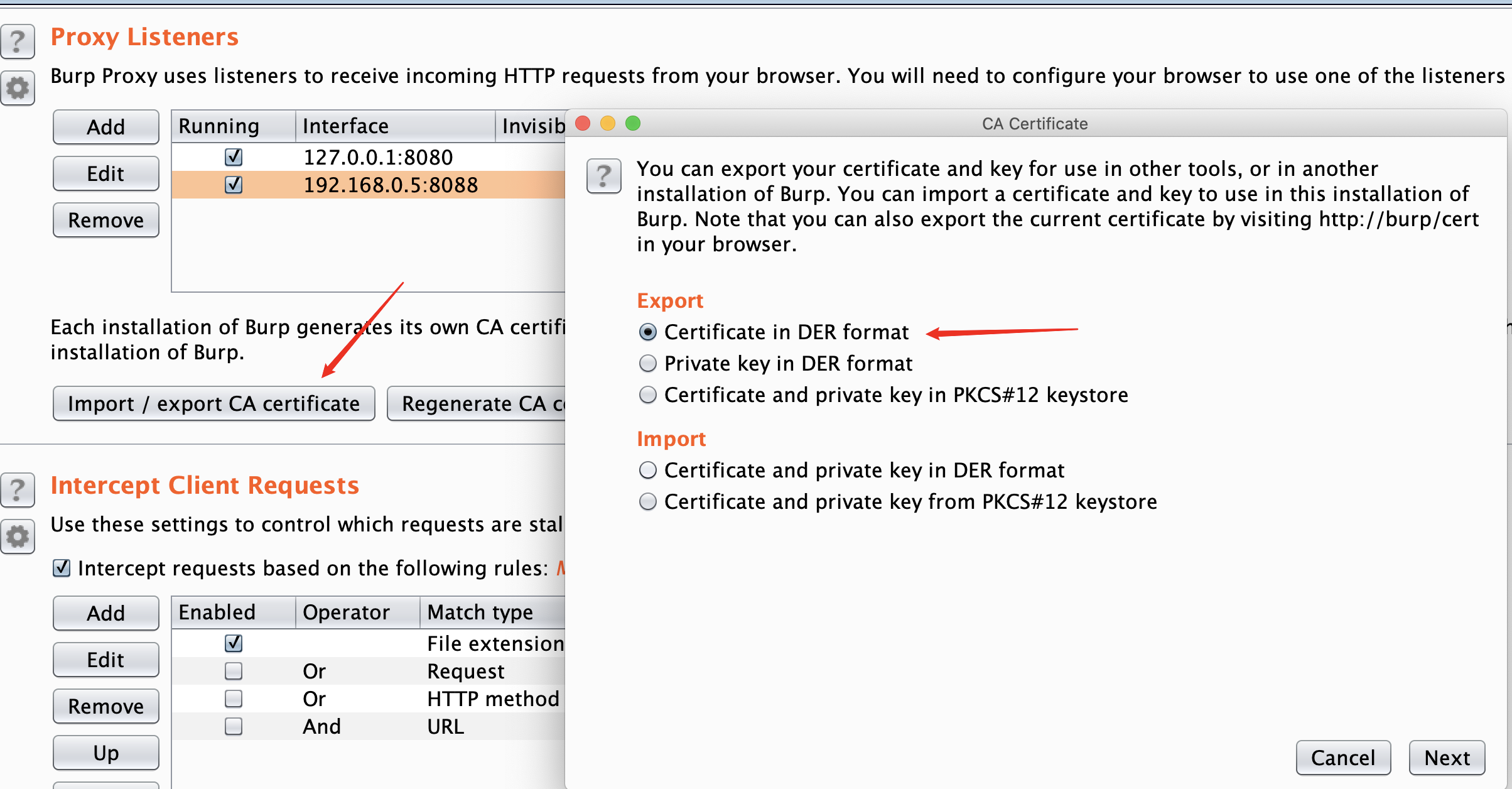Toggle Running checkbox for 127.0.0.1:8080 listener
This screenshot has width=1512, height=789.
click(x=234, y=157)
